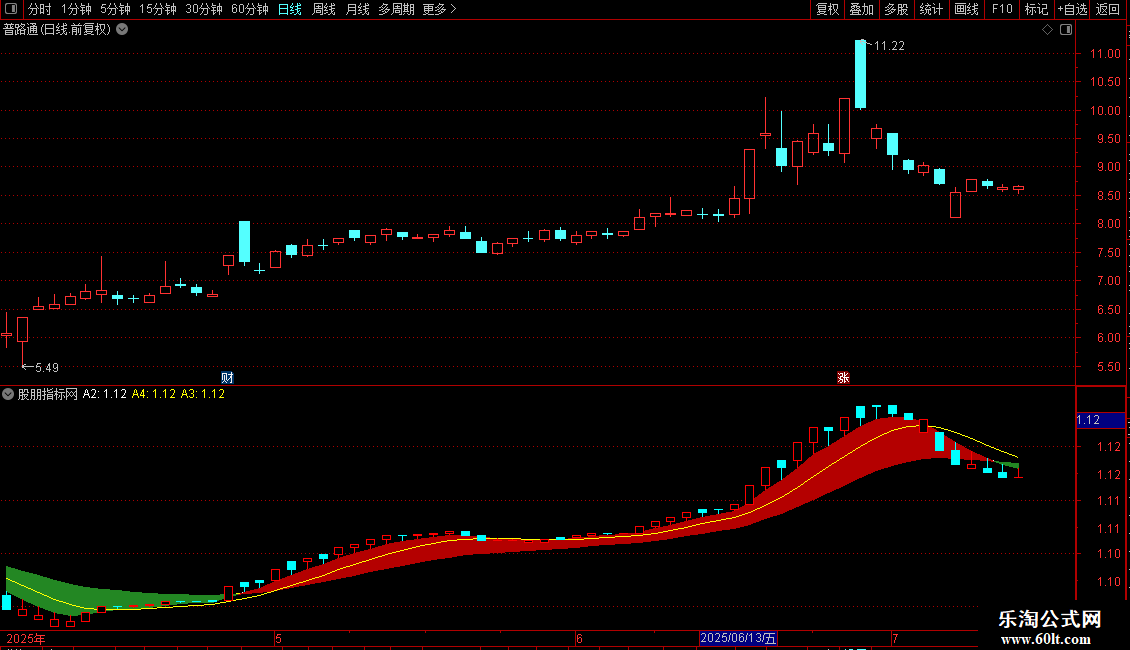This screenshot has width=1130, height=650.
Task: Click the 11.00 price axis label
Action: (x=1105, y=54)
